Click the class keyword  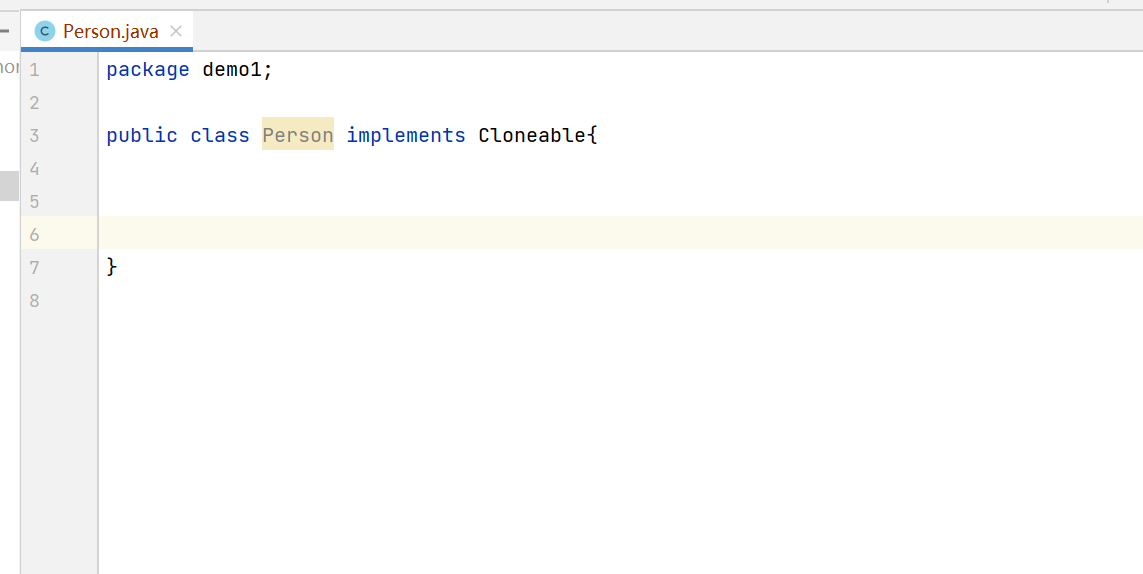[x=220, y=136]
